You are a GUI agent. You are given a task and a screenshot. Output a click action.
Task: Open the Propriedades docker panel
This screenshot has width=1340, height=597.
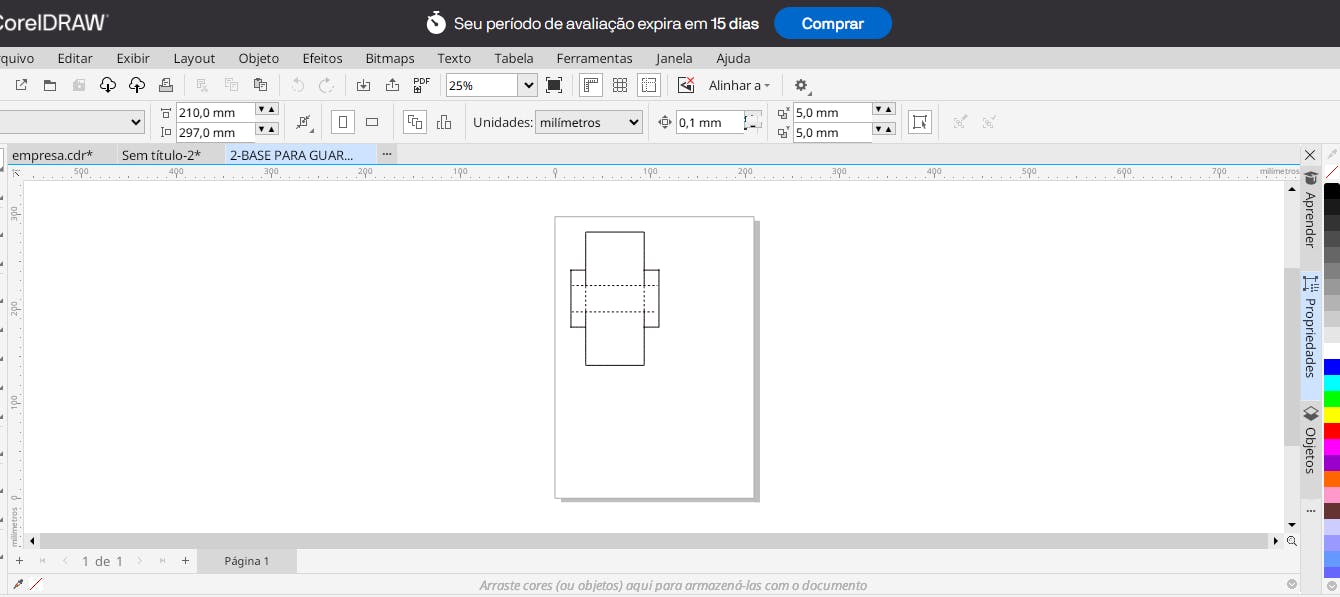click(x=1310, y=327)
